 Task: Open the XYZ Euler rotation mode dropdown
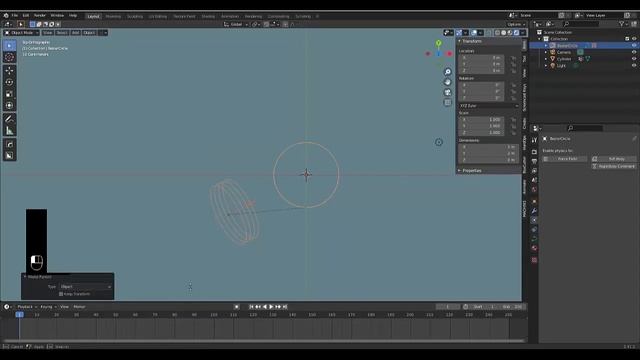[x=489, y=106]
